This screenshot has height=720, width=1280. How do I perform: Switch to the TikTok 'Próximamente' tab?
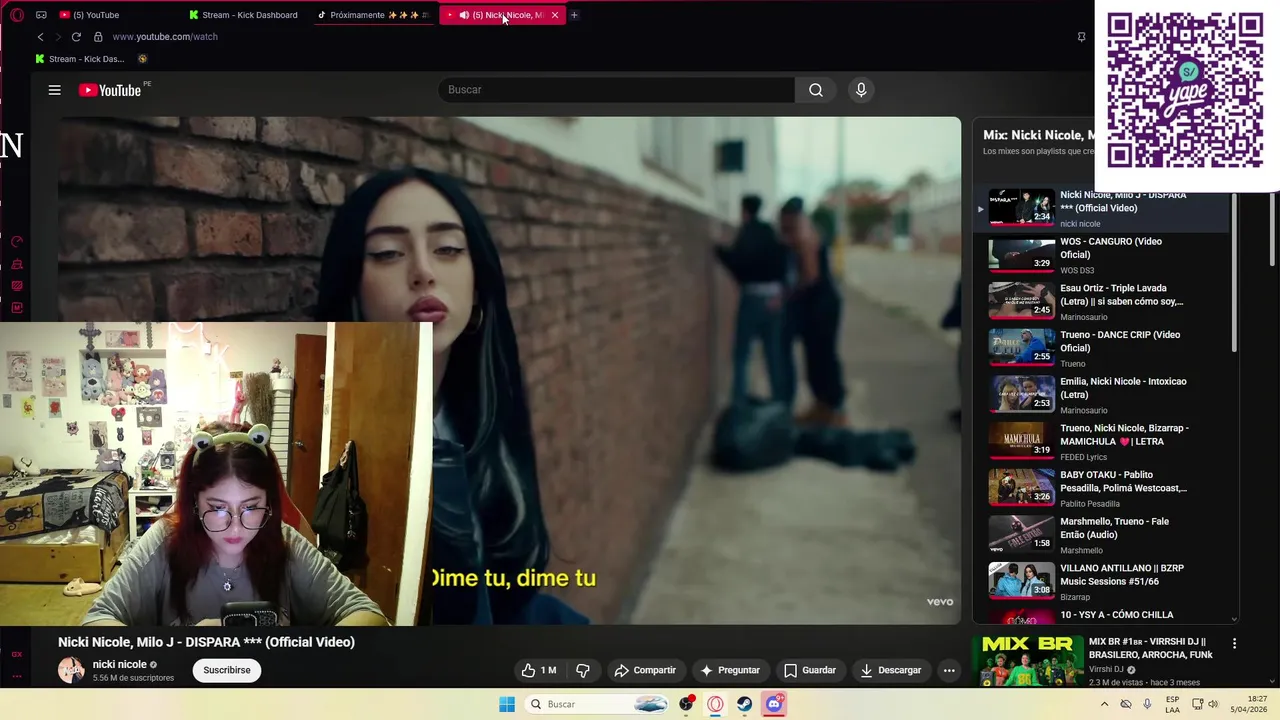pyautogui.click(x=372, y=15)
